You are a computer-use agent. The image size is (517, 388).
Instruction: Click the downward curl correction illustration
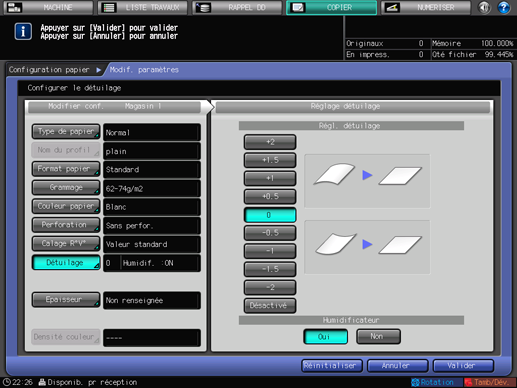[x=367, y=247]
